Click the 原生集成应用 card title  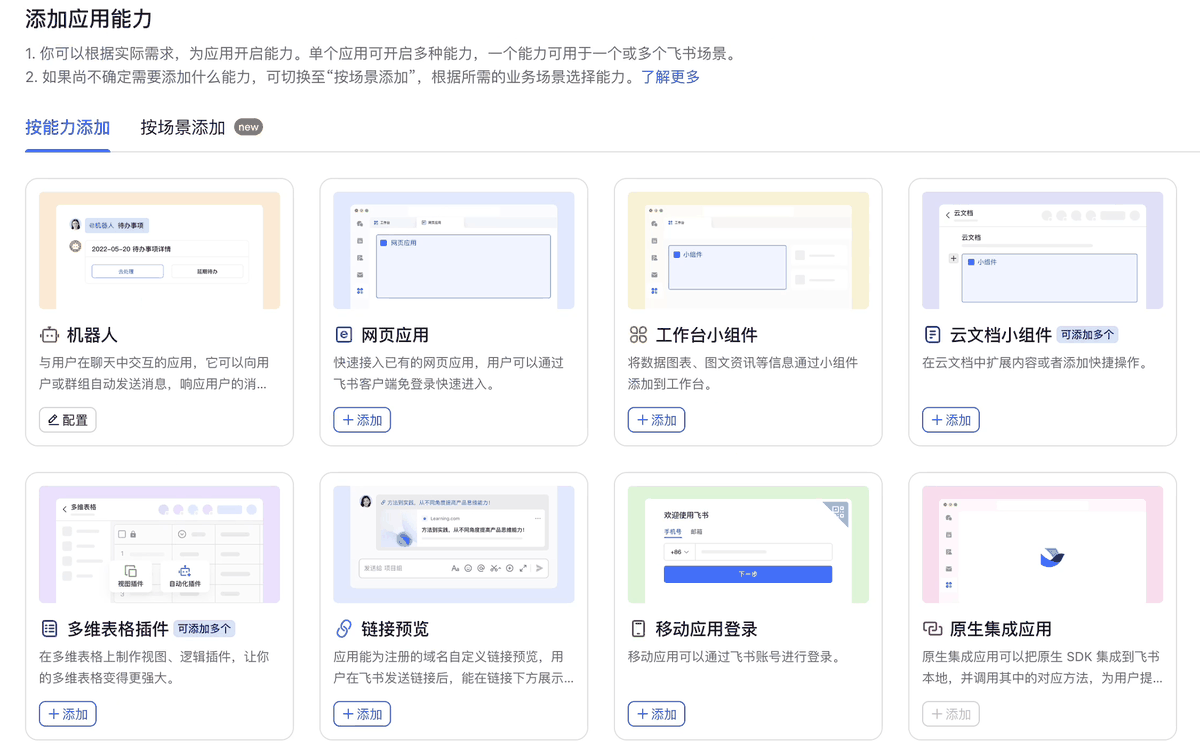click(x=1001, y=629)
